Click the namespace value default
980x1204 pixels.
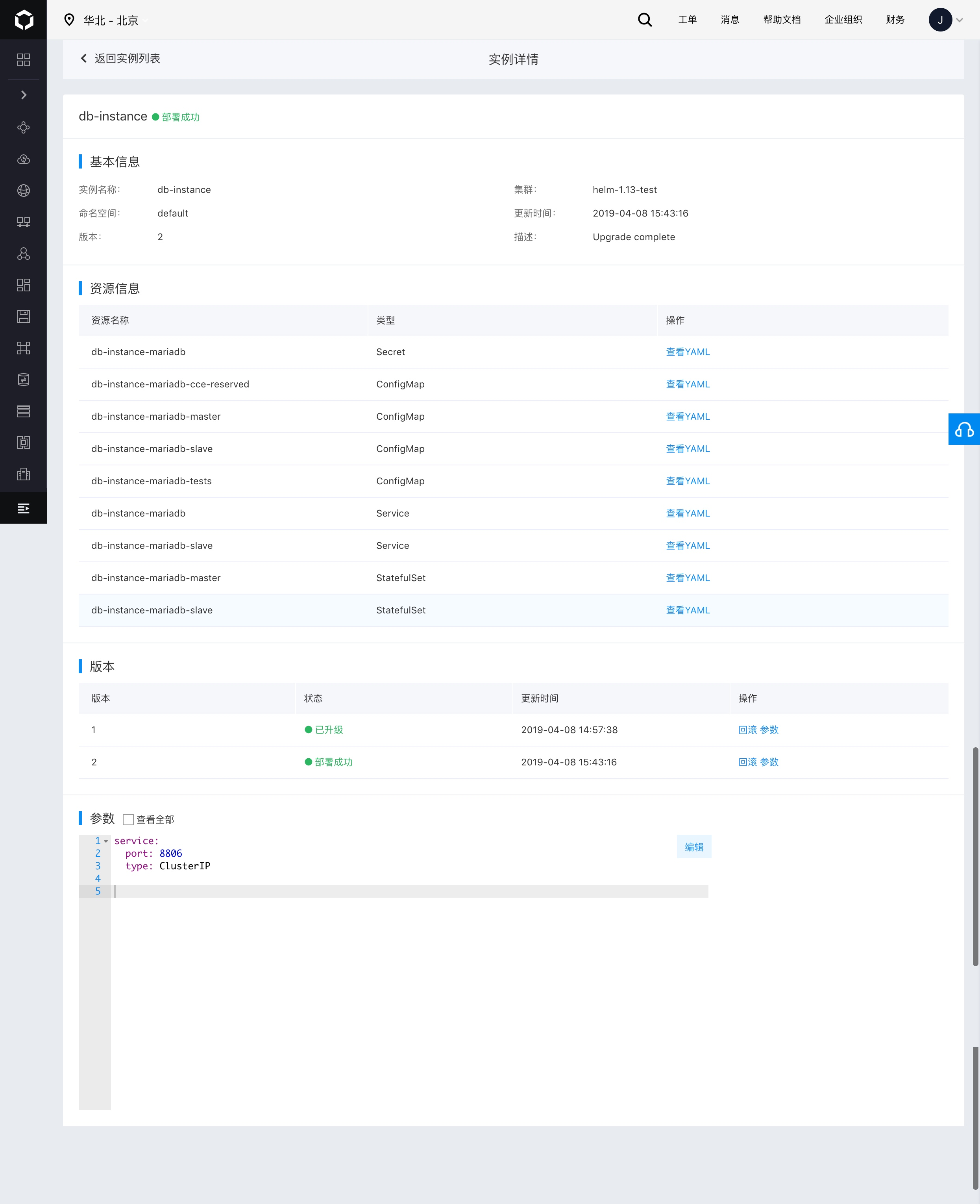click(x=173, y=213)
